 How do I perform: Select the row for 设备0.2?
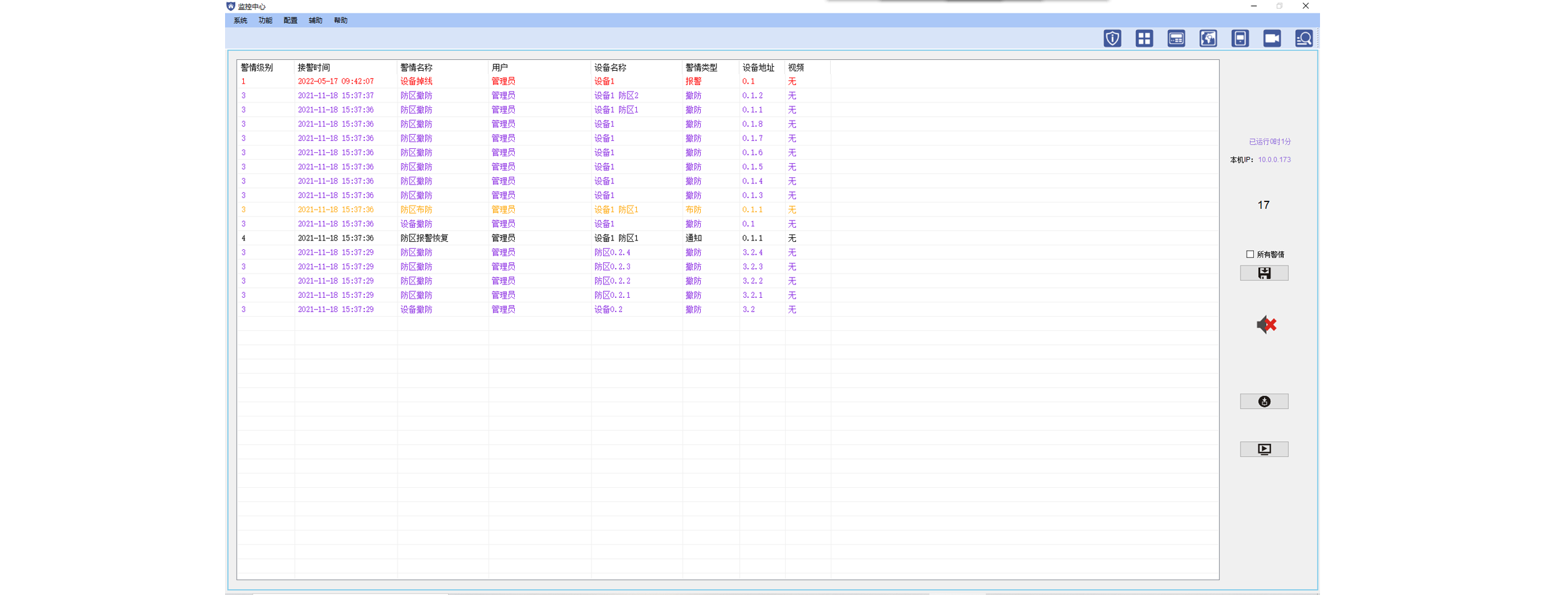pos(728,309)
